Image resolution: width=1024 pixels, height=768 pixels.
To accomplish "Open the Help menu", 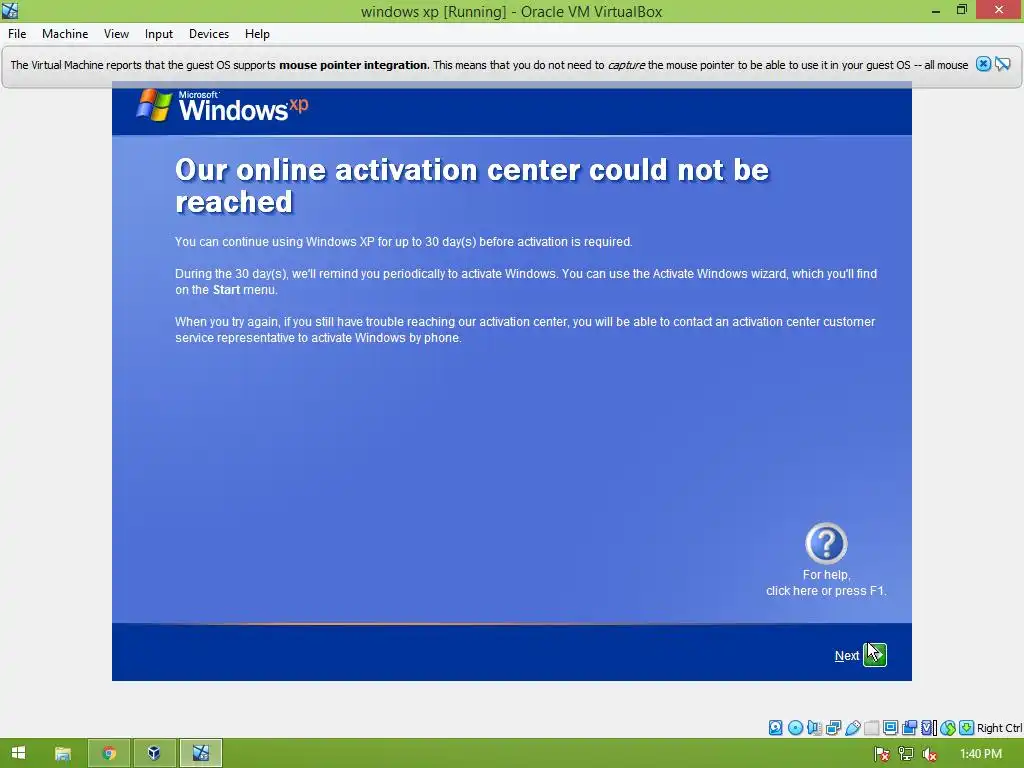I will point(257,34).
